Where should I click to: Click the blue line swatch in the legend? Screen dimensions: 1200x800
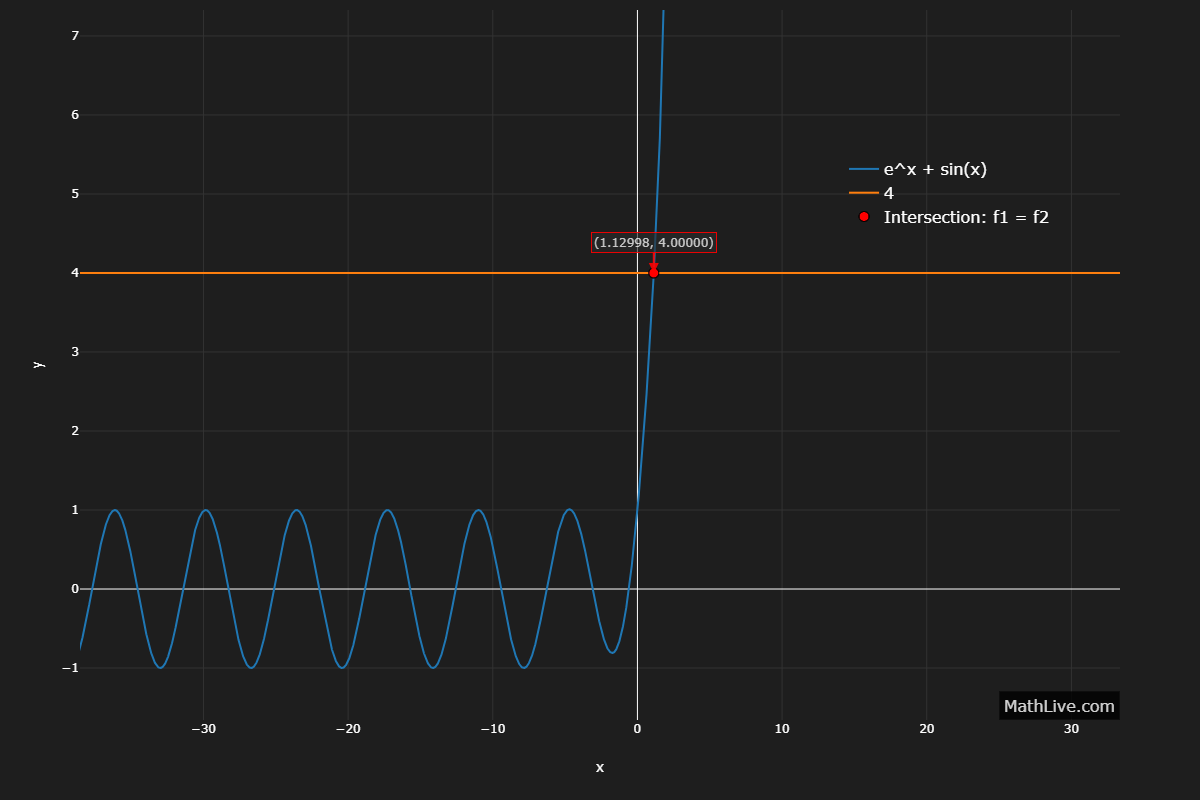(864, 170)
